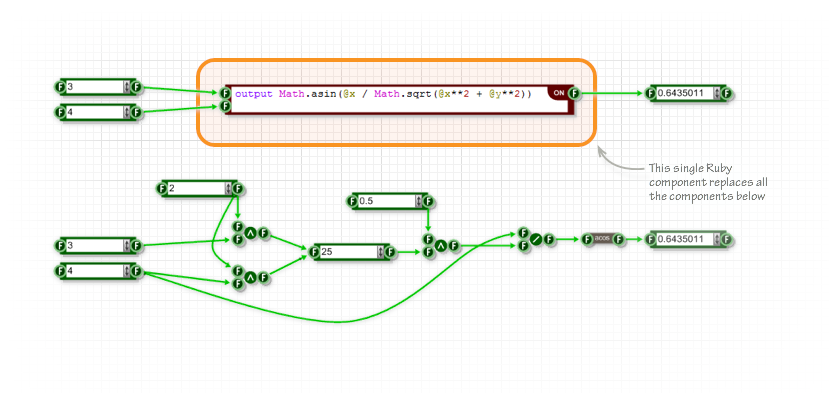Click output connector of the 2 float box
Viewport: 829px width, 393px height.
coord(237,188)
